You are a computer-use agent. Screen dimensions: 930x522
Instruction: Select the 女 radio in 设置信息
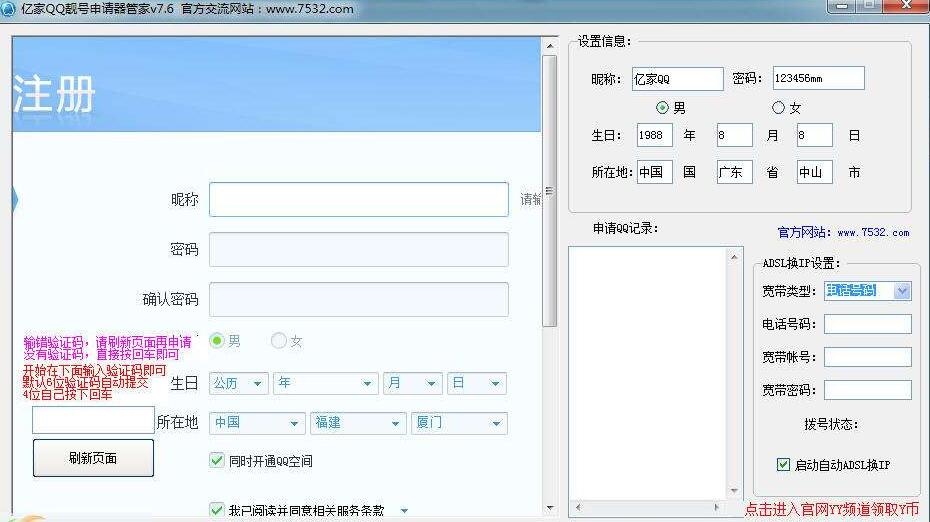(778, 107)
